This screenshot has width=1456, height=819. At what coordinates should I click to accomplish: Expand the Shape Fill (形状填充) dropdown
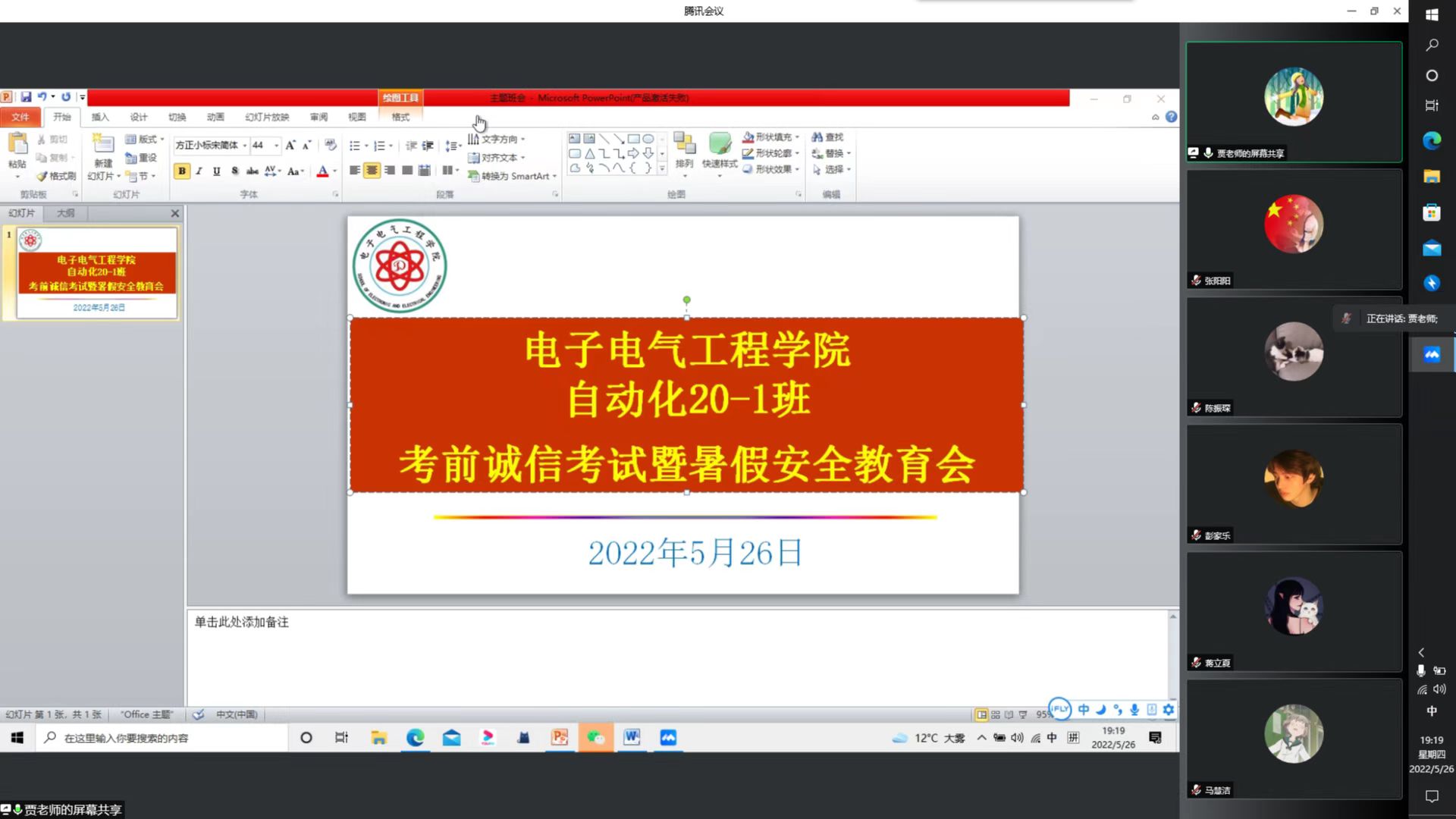[797, 137]
